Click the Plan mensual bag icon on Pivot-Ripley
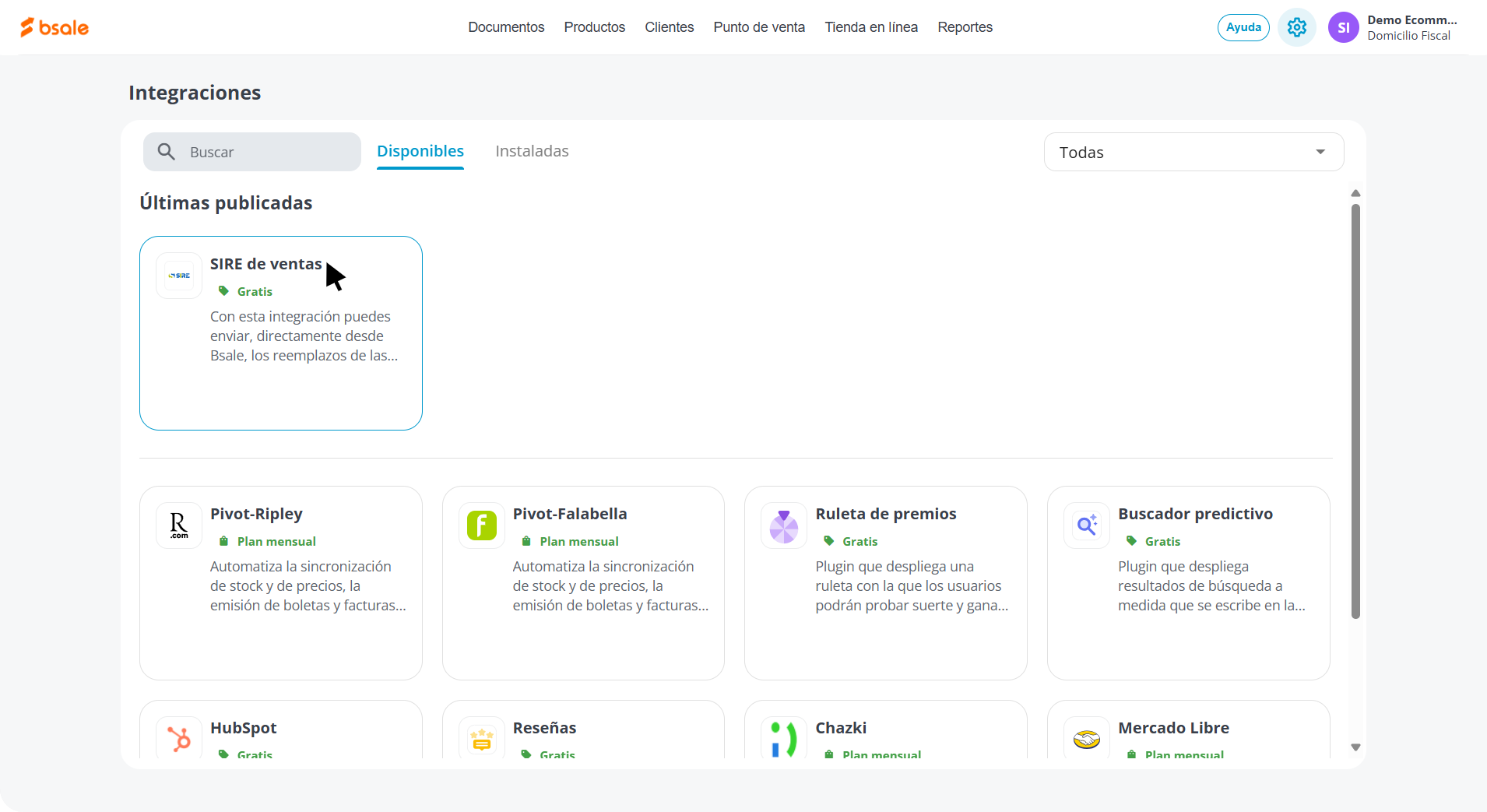 tap(223, 541)
